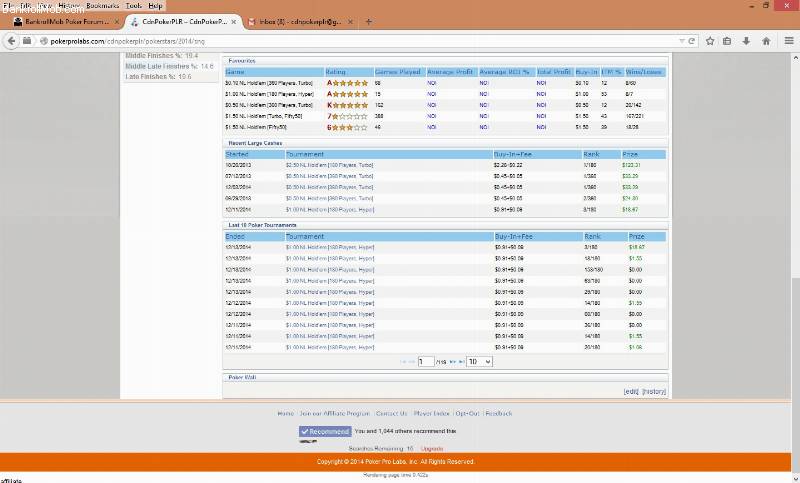
Task: Open the Help menu
Action: (156, 6)
